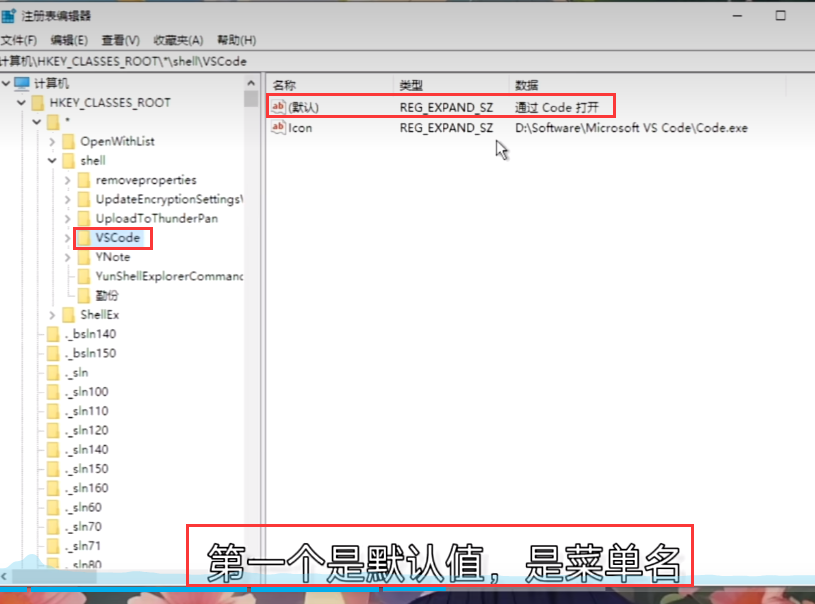The height and width of the screenshot is (604, 815).
Task: Expand the OpenWithList key chevron
Action: point(52,142)
